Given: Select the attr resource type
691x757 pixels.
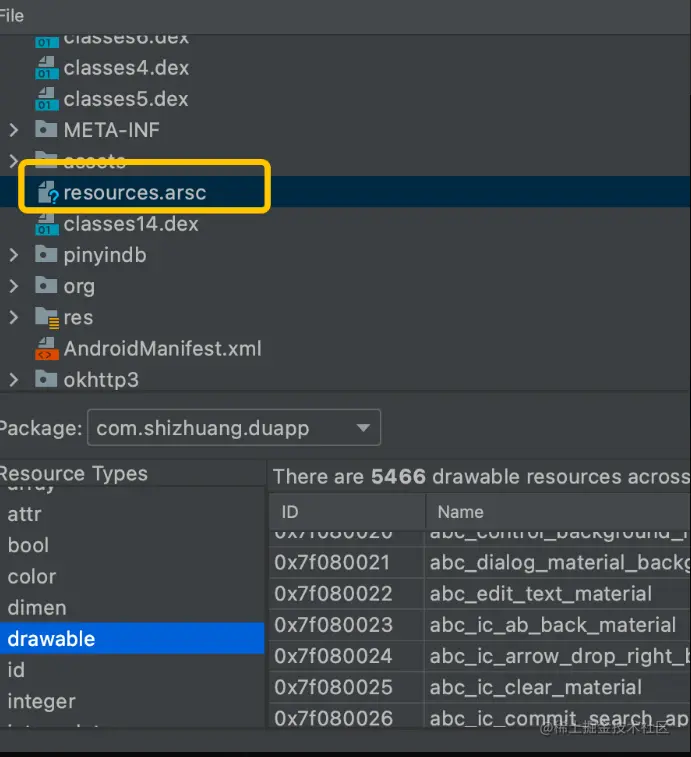Looking at the screenshot, I should [25, 514].
